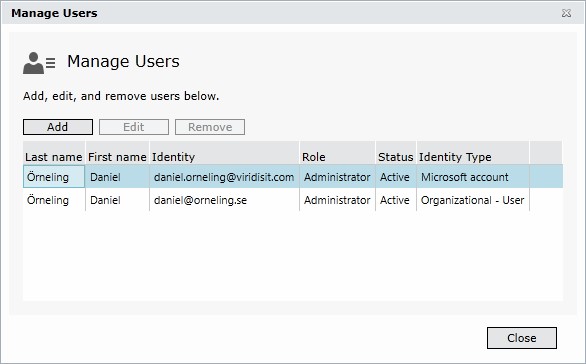Click Active status in Microsoft account row

(396, 177)
